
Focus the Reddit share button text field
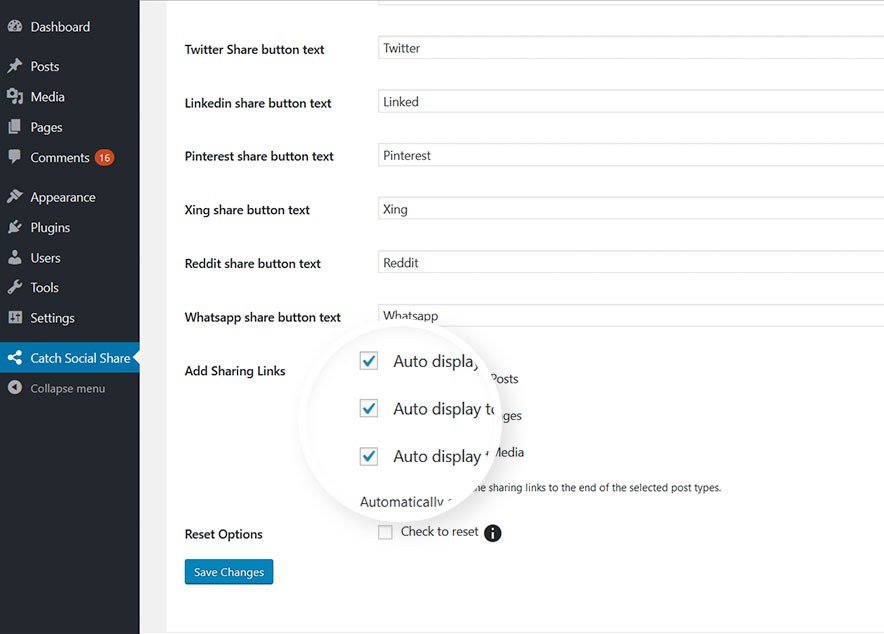pyautogui.click(x=631, y=262)
